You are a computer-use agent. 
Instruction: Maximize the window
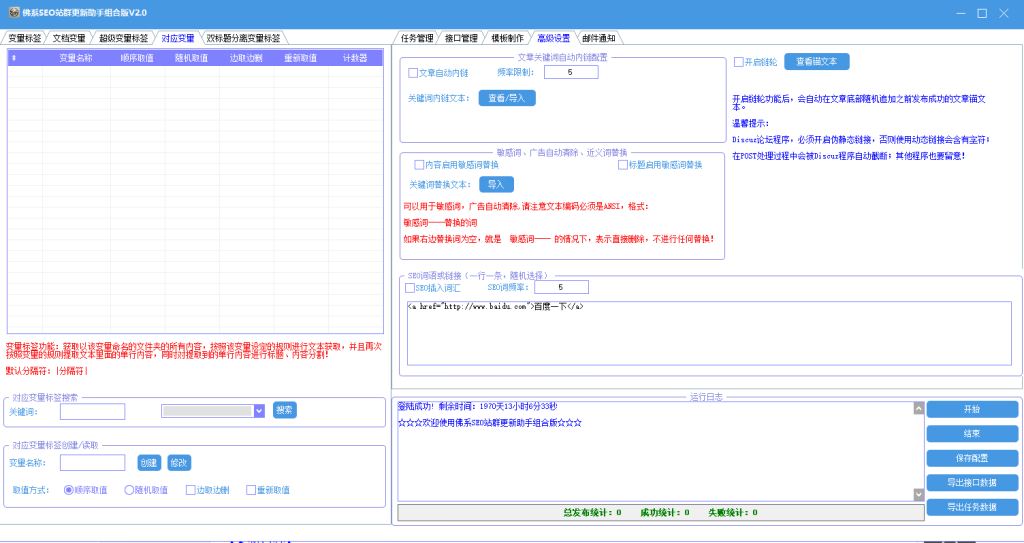pos(982,13)
